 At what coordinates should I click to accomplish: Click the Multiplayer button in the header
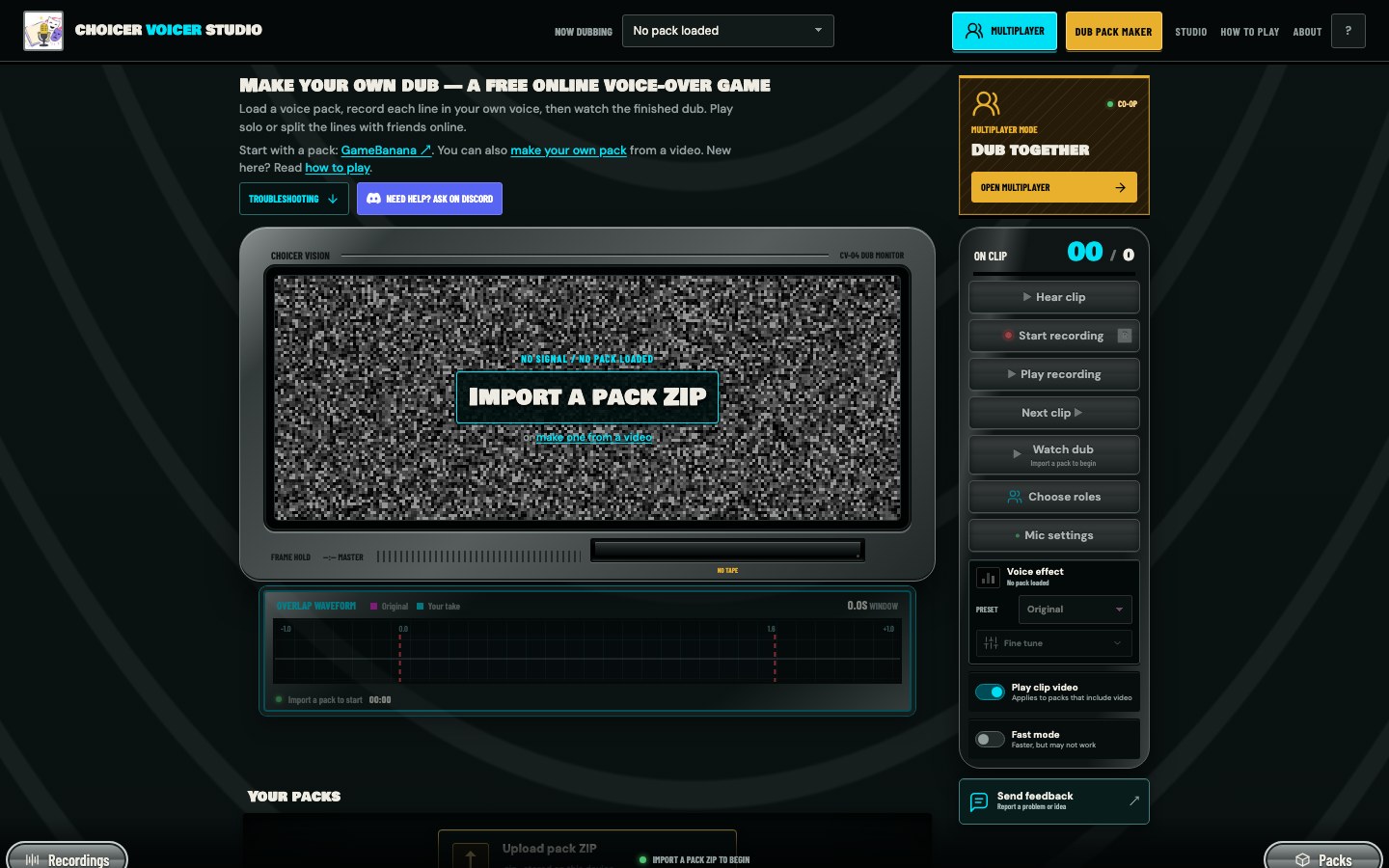tap(1004, 31)
